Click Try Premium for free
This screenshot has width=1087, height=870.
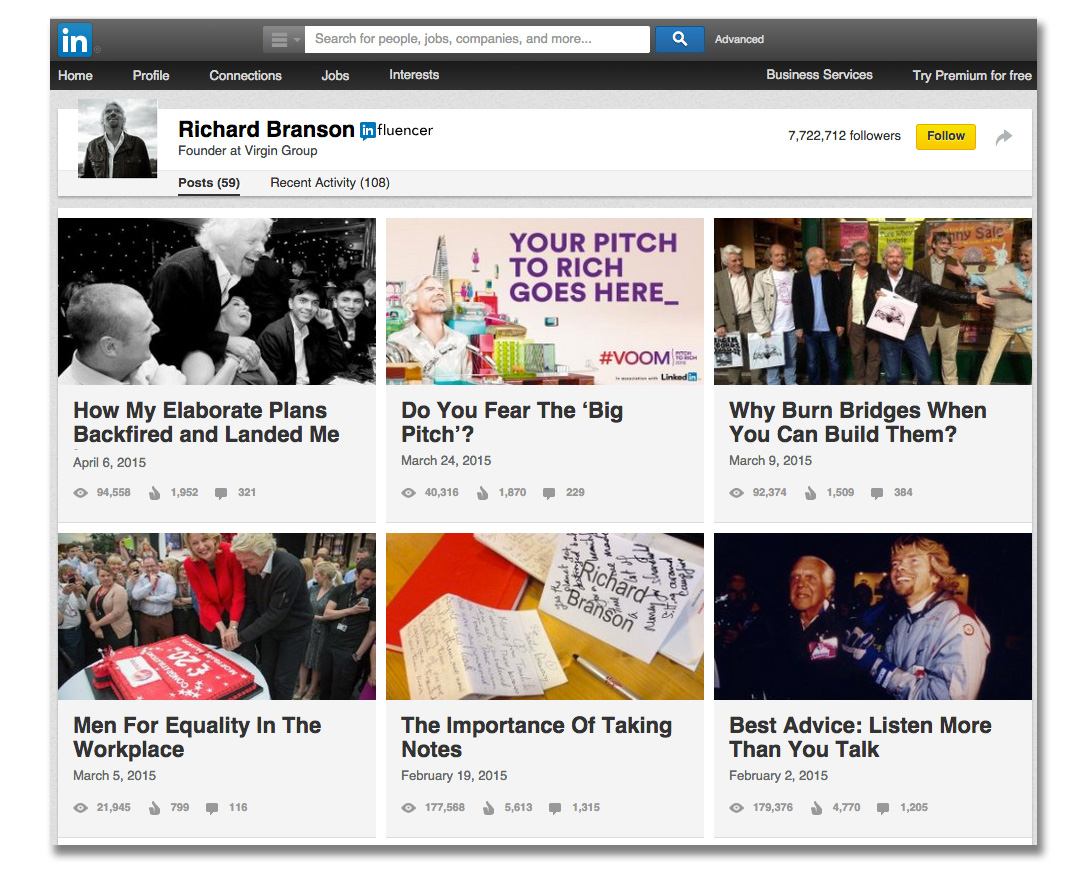coord(971,75)
